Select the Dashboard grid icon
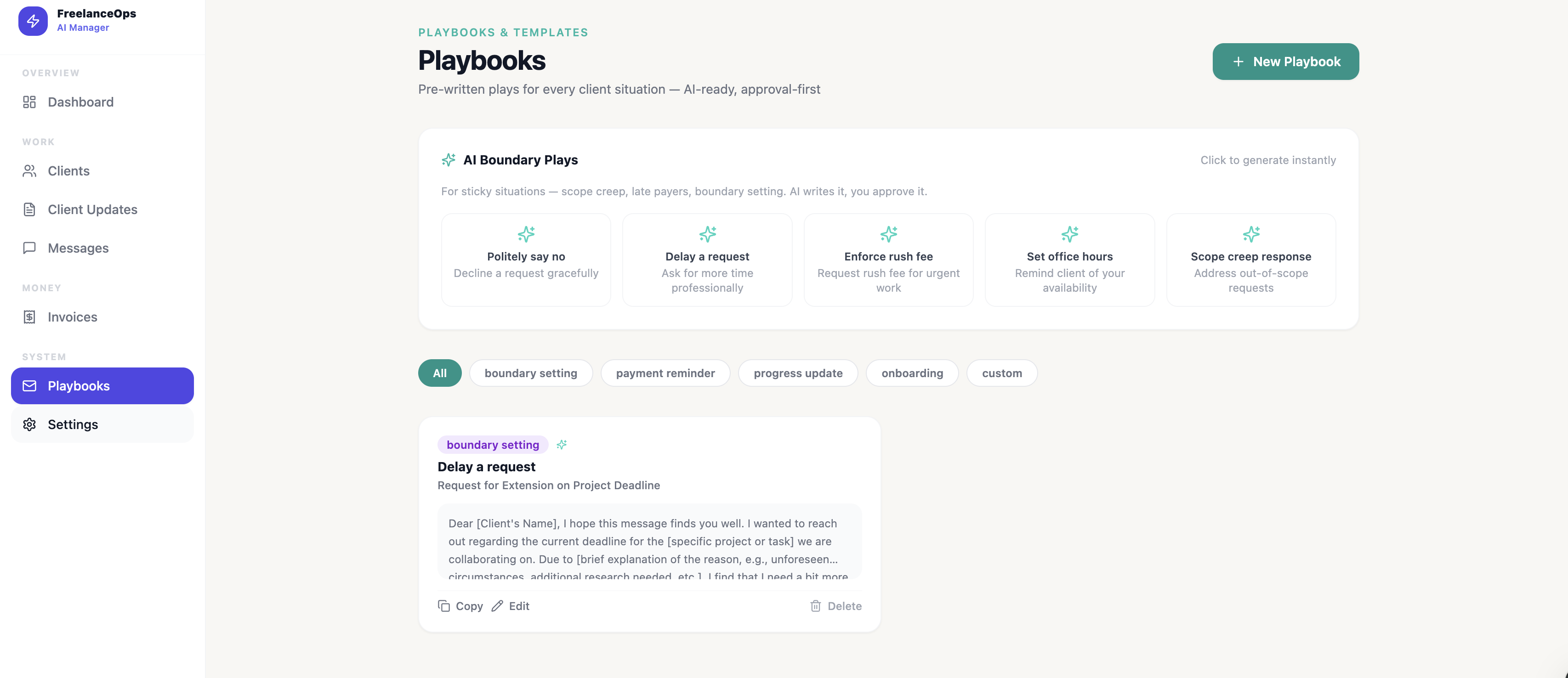1568x678 pixels. tap(29, 102)
